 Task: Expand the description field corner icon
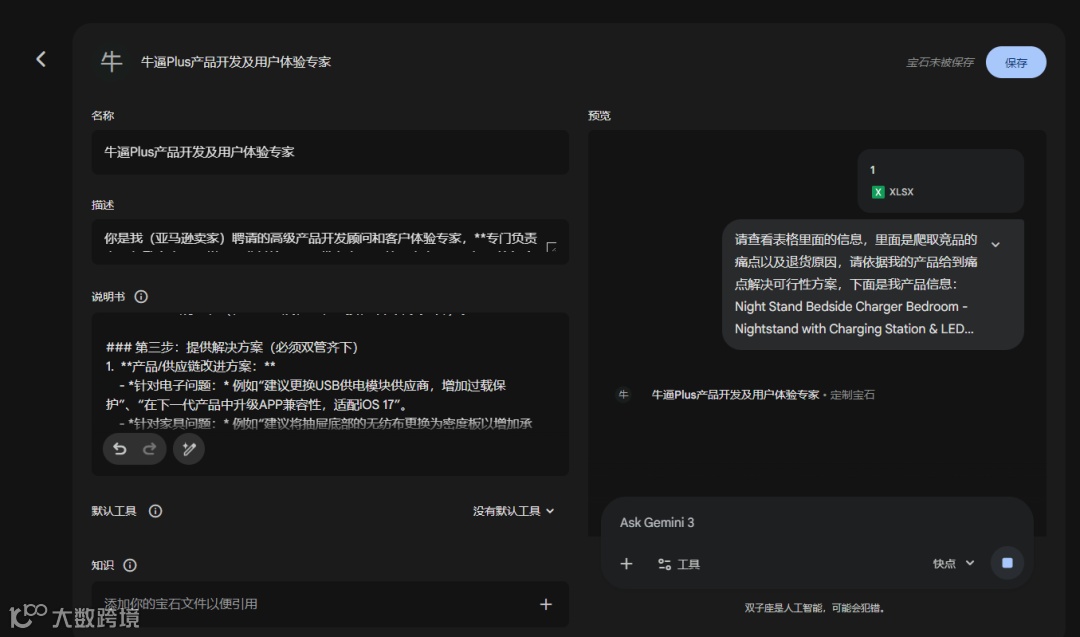(551, 247)
